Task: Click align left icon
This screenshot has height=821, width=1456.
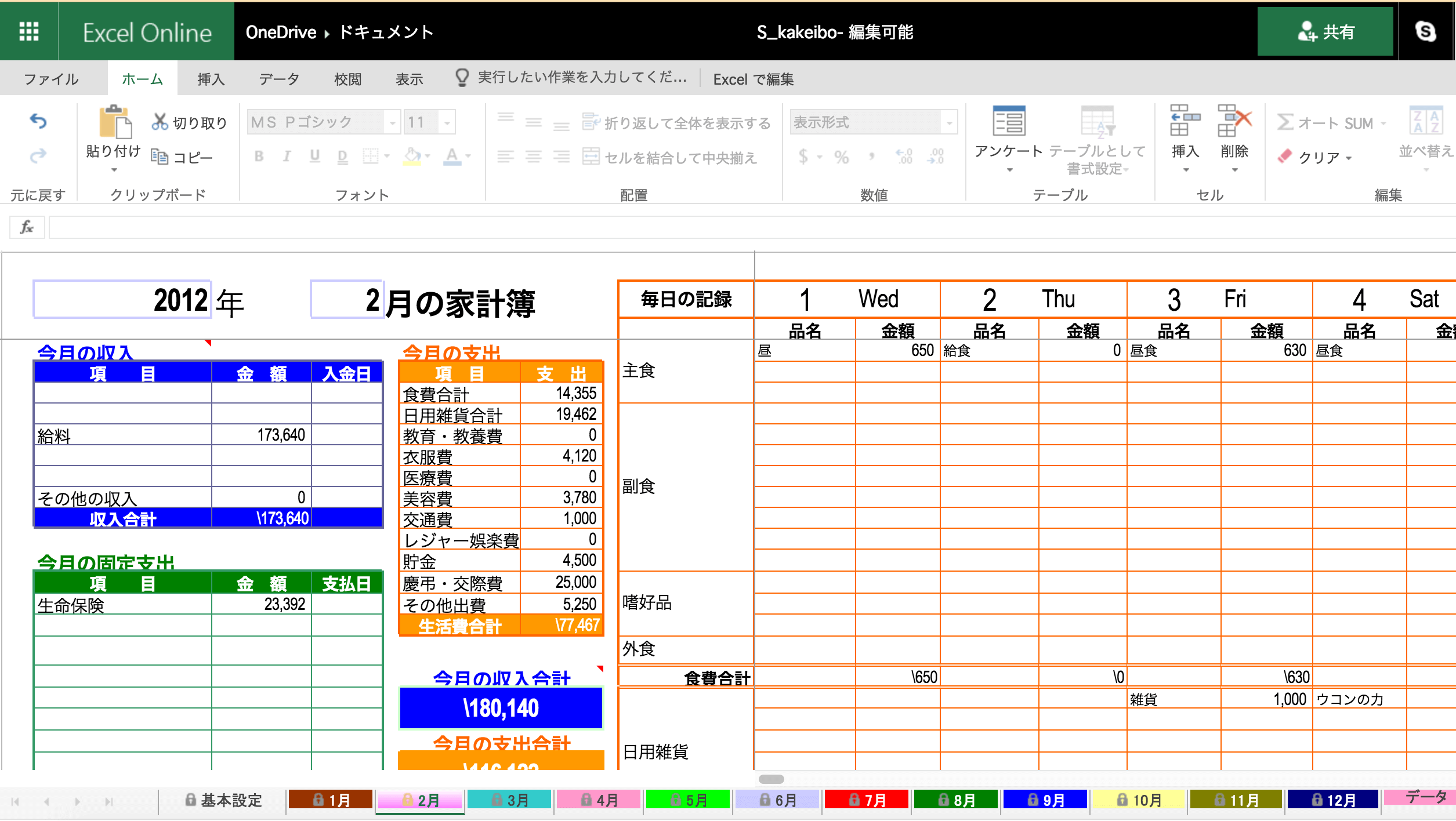Action: pyautogui.click(x=506, y=157)
